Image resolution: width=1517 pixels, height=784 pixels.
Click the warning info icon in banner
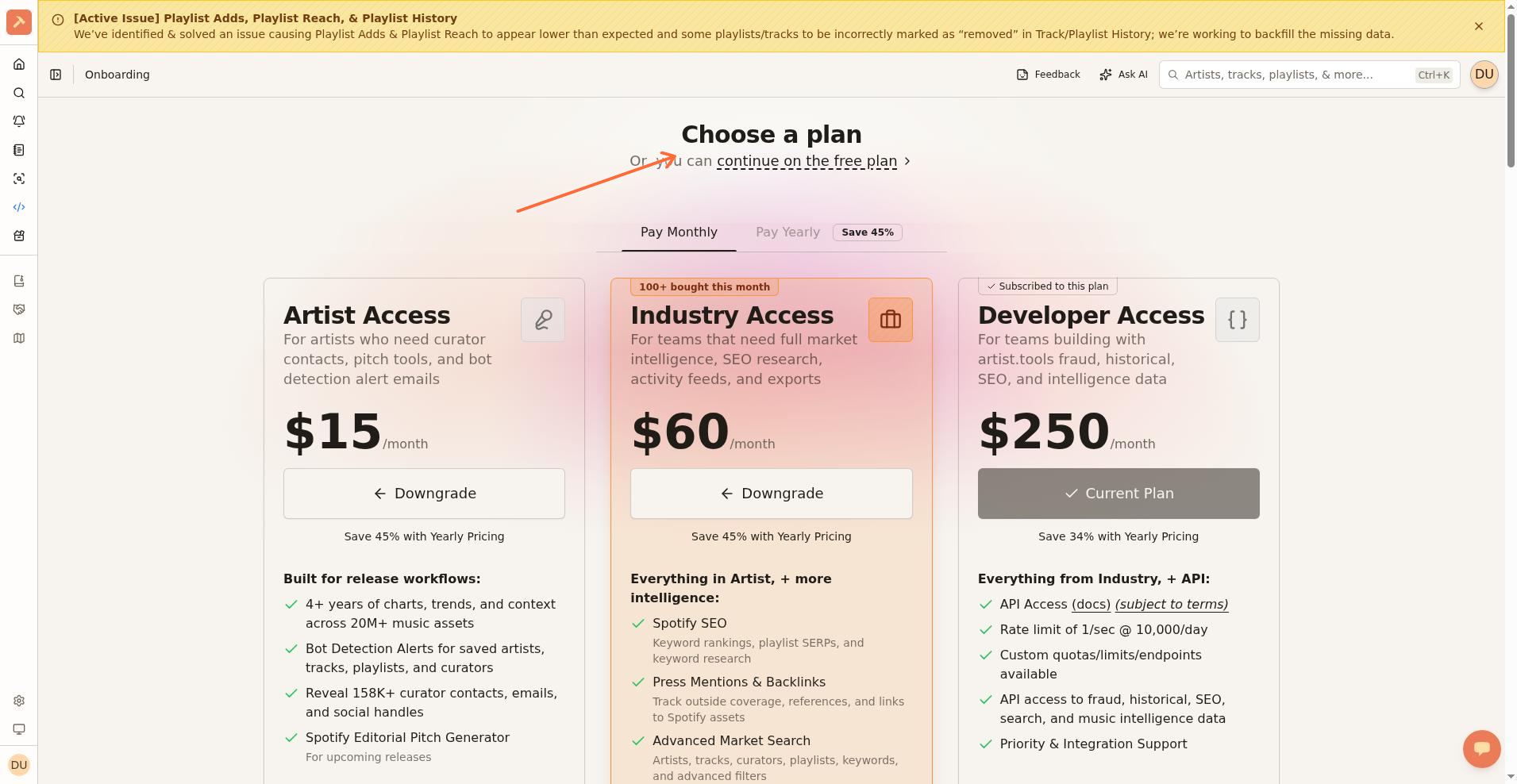(58, 20)
